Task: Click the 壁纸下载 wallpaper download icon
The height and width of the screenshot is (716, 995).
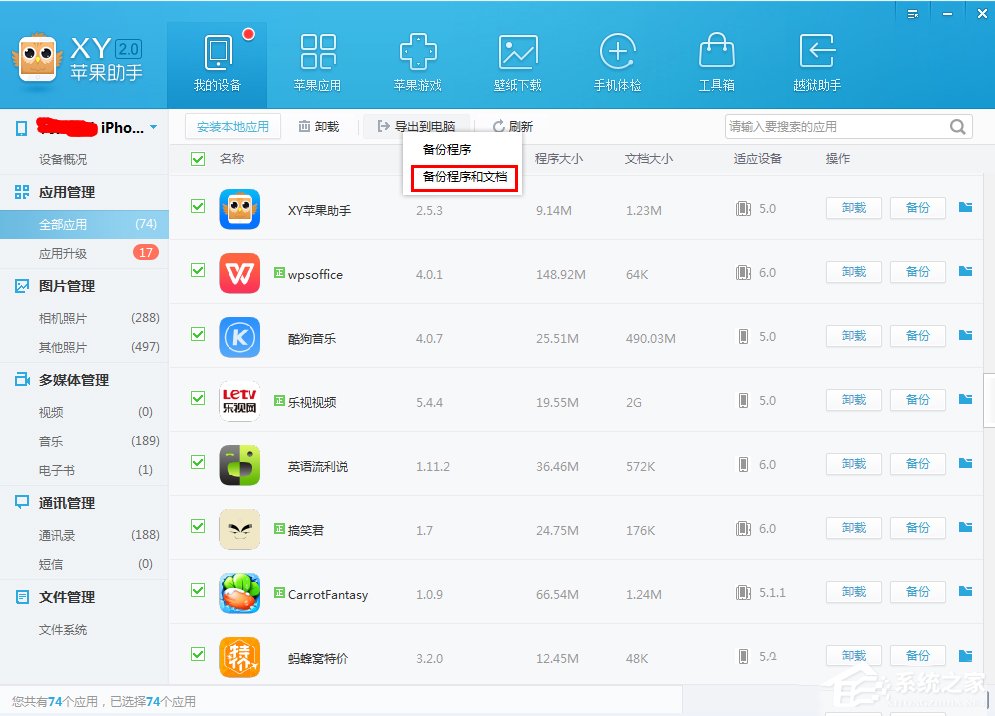Action: click(517, 55)
